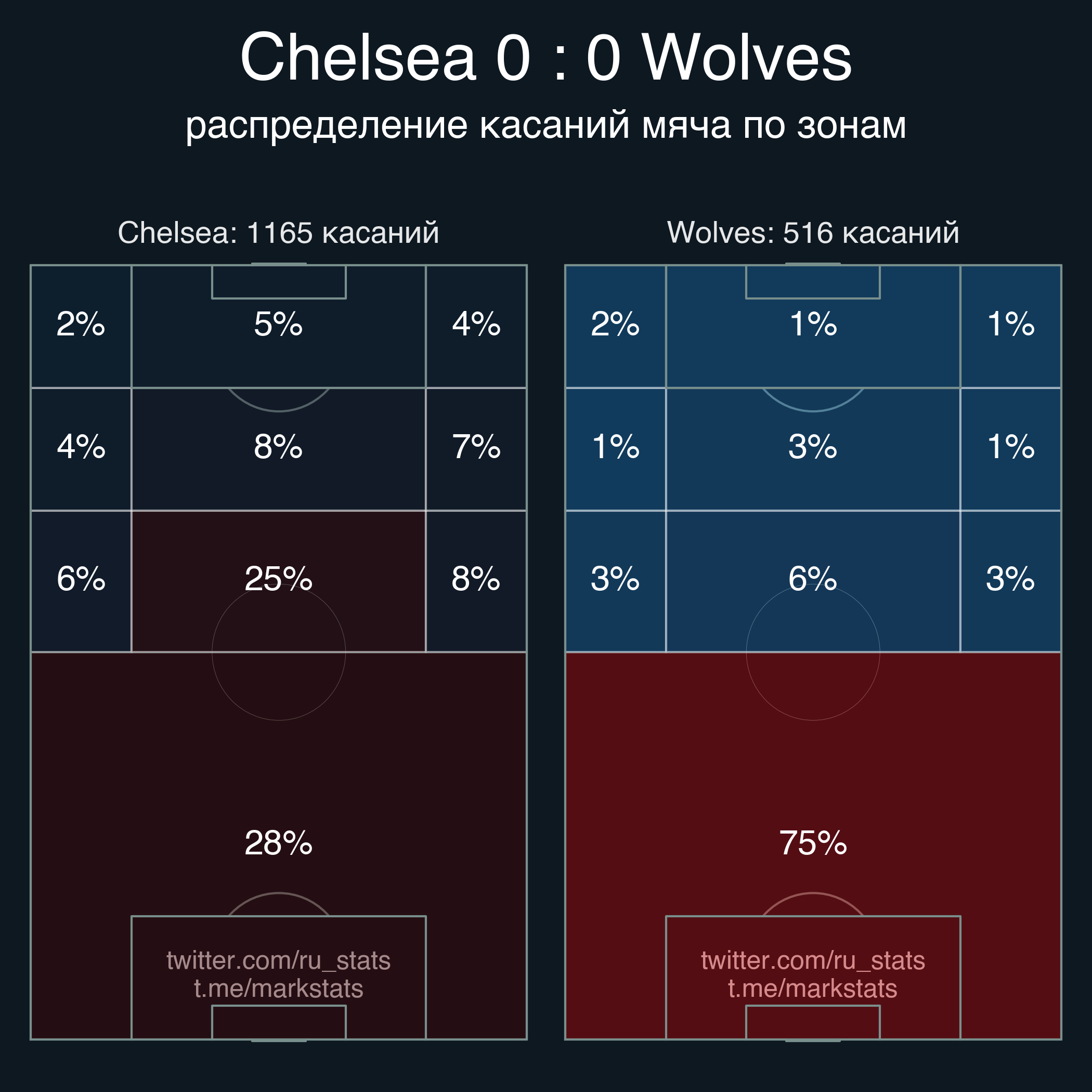Screen dimensions: 1092x1092
Task: Select the "Wolves: 516 касаний" heading
Action: [x=813, y=232]
